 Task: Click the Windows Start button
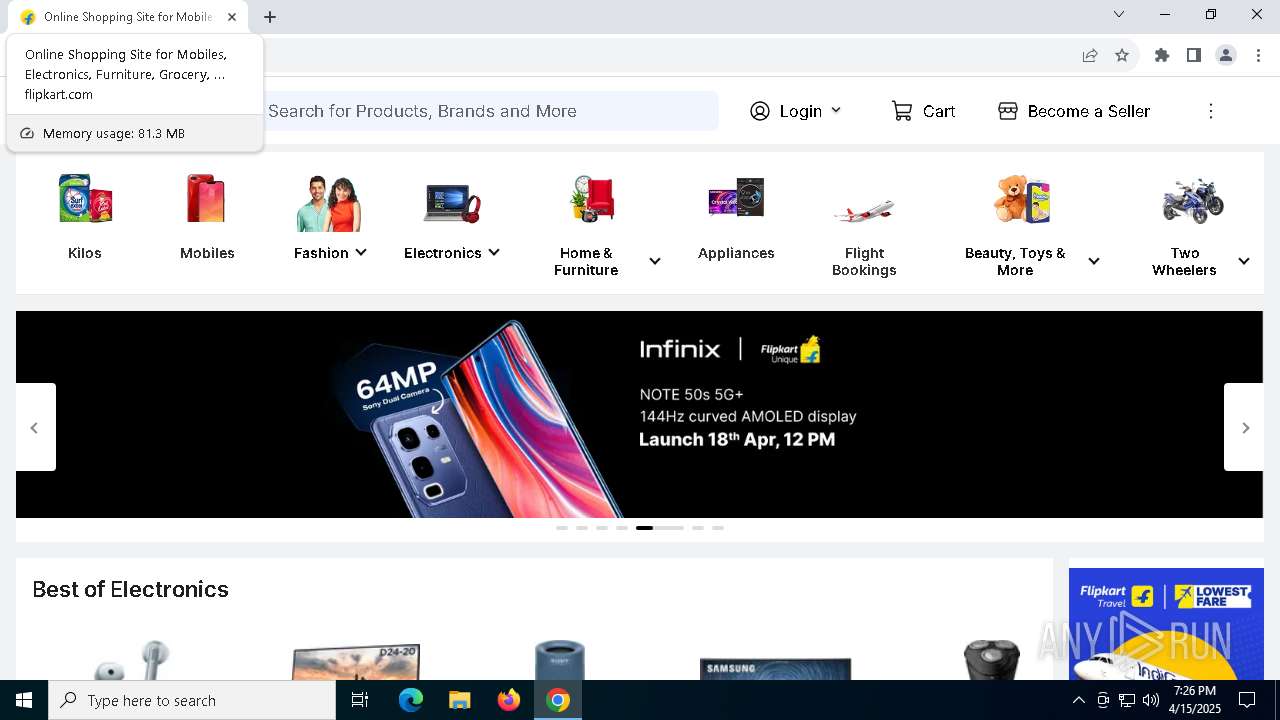click(24, 700)
